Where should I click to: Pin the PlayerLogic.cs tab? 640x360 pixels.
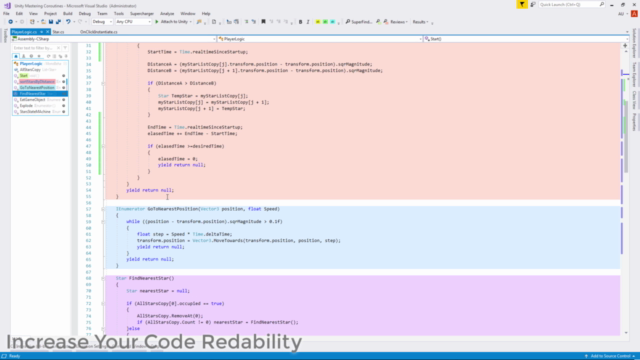[x=41, y=32]
